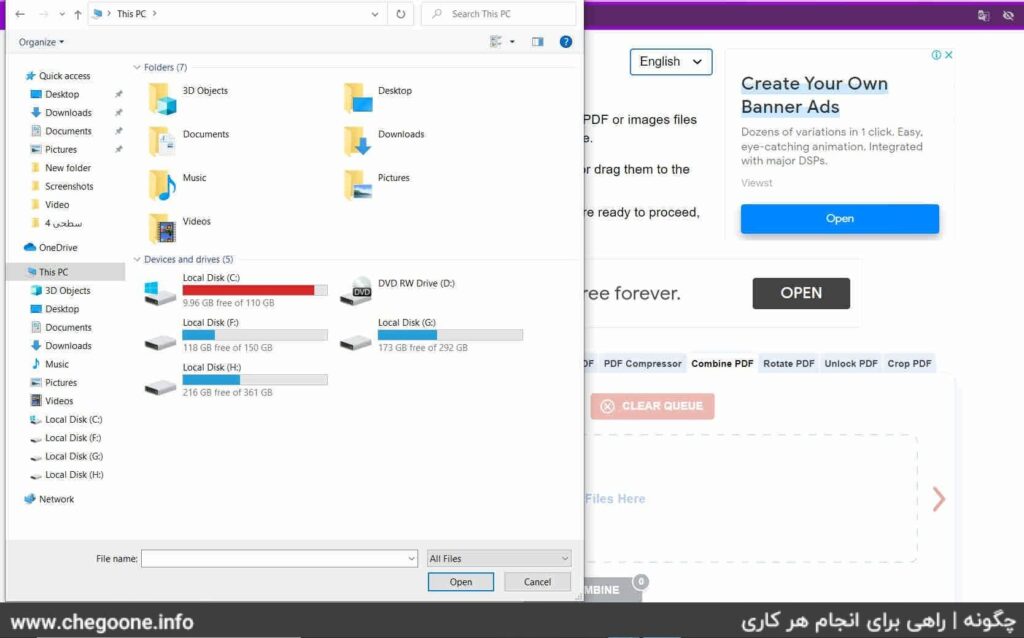This screenshot has height=638, width=1024.
Task: Refresh the This PC location
Action: pos(400,14)
